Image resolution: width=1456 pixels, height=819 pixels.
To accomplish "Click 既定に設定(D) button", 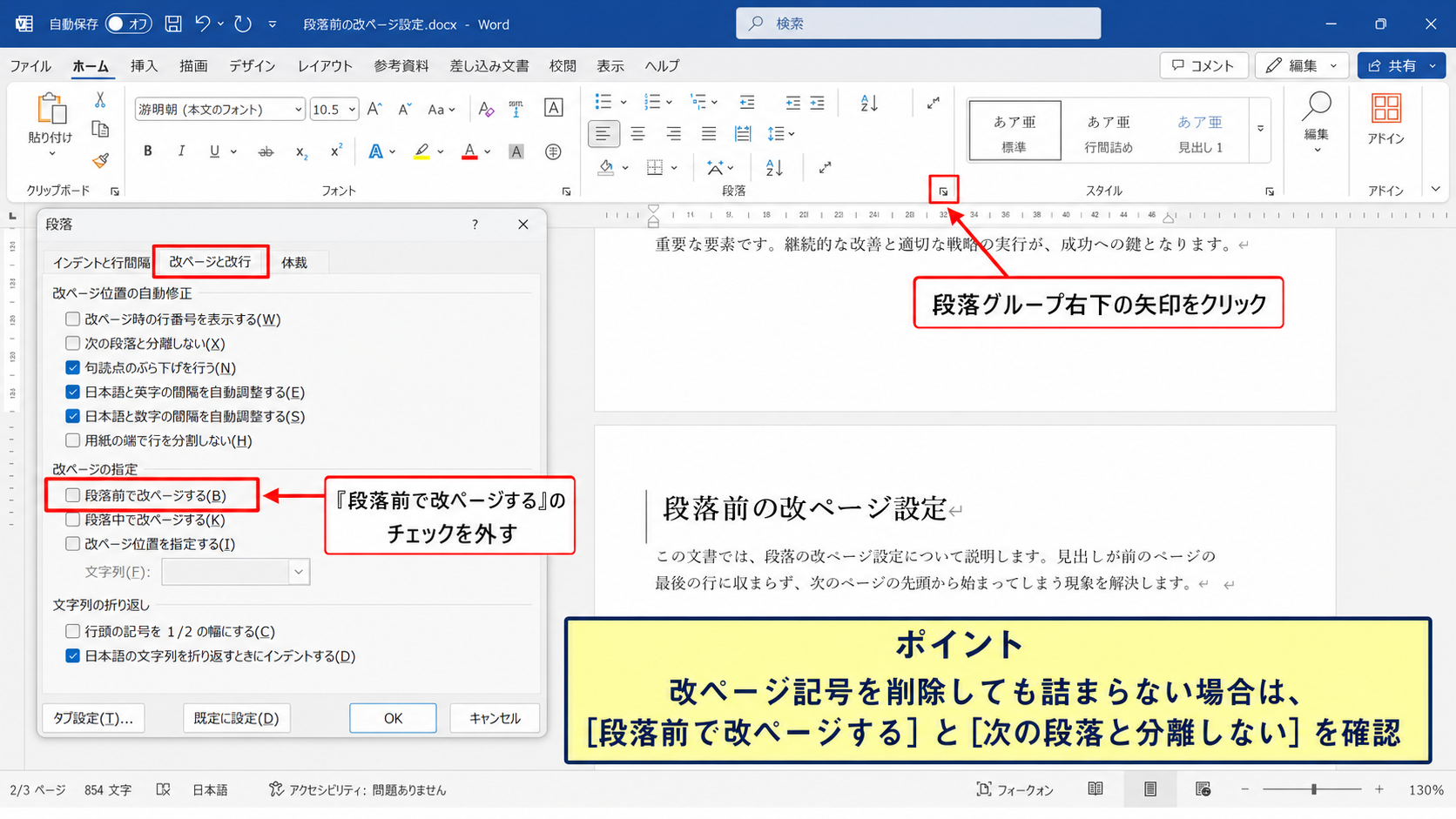I will tap(236, 718).
